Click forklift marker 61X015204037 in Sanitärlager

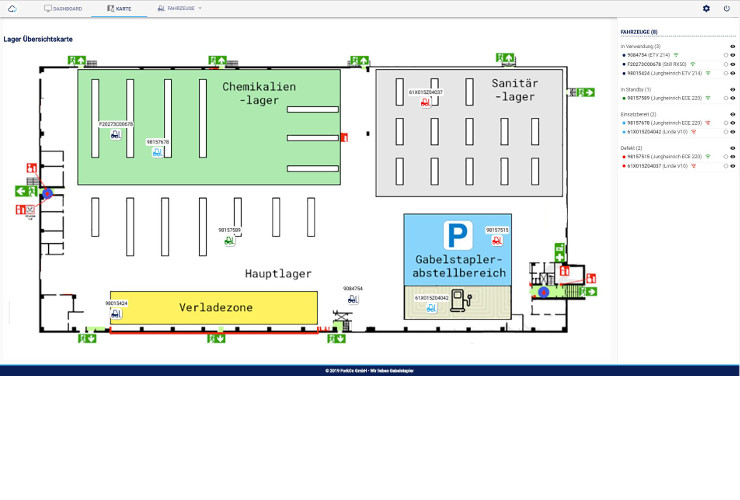click(425, 102)
